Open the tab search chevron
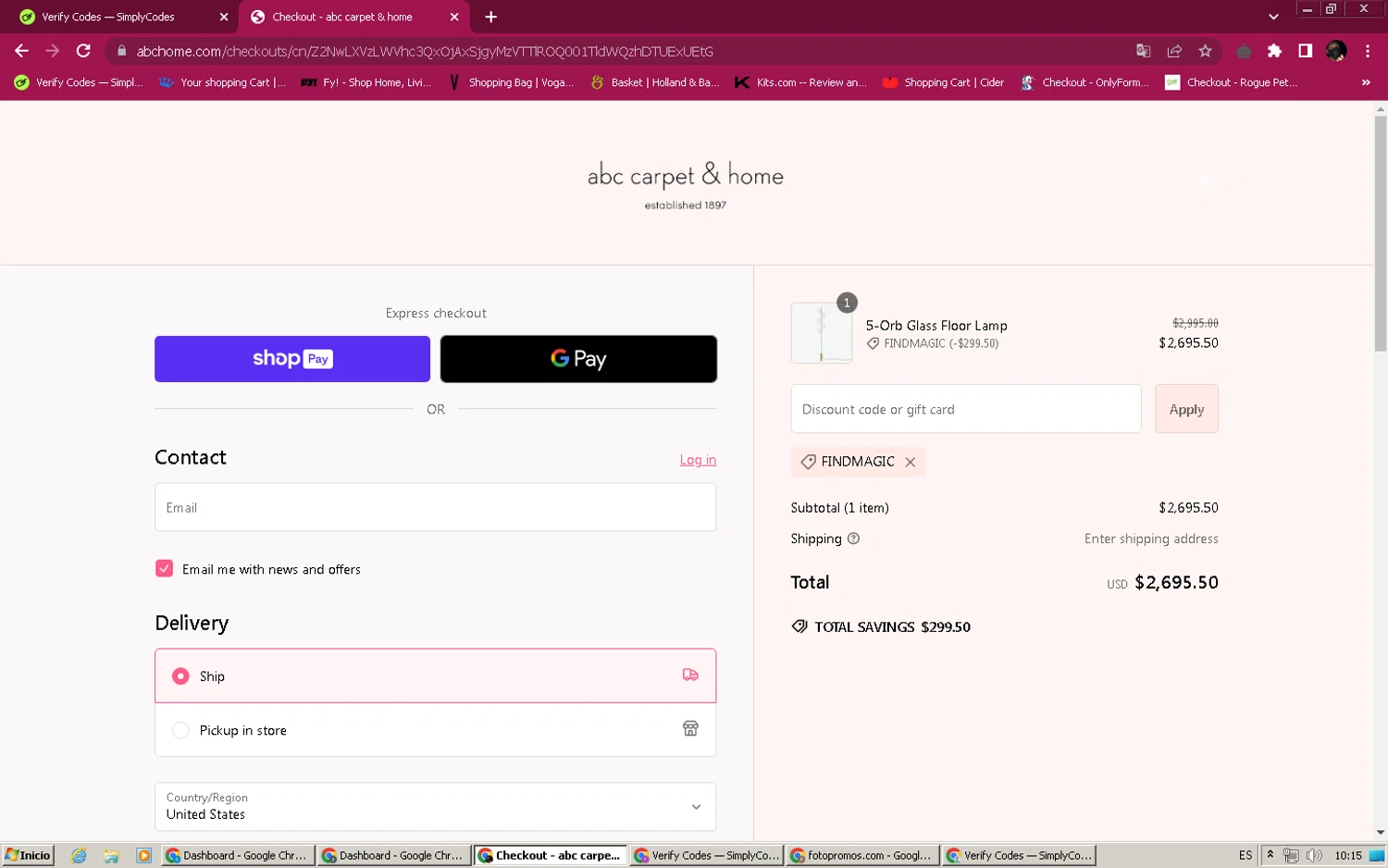This screenshot has height=868, width=1388. [1273, 17]
